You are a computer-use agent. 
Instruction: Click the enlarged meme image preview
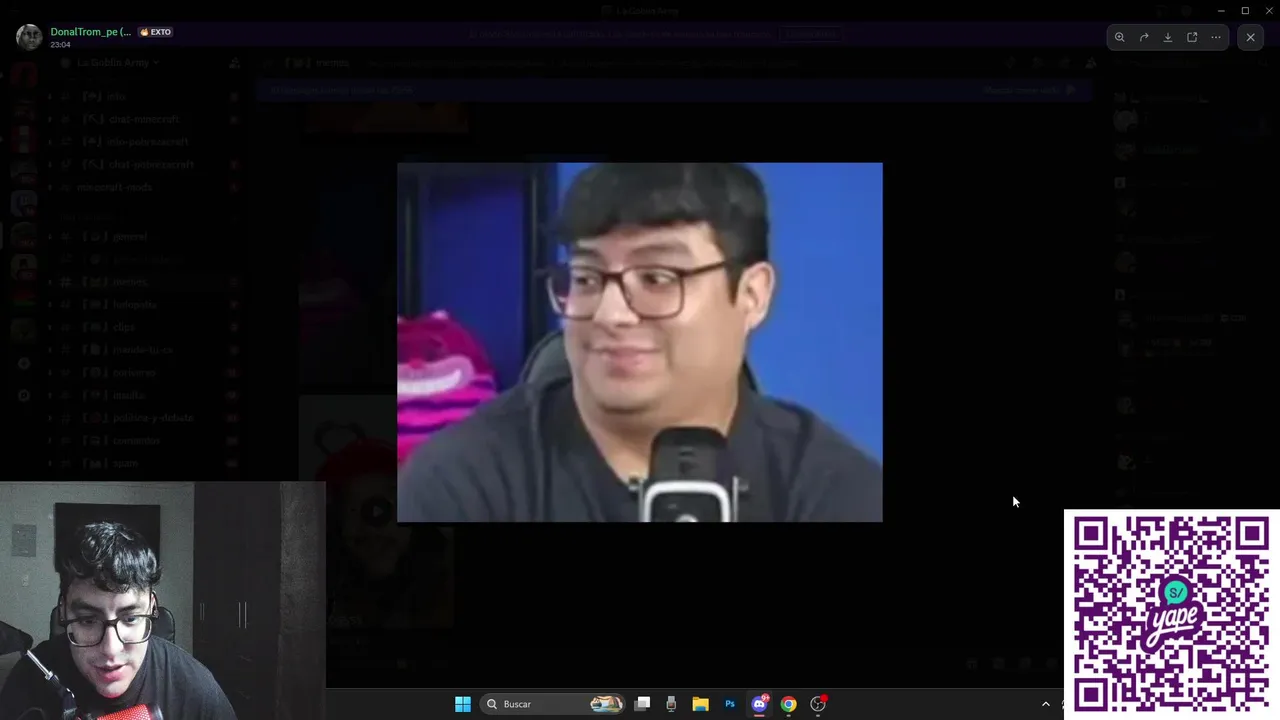click(x=640, y=342)
